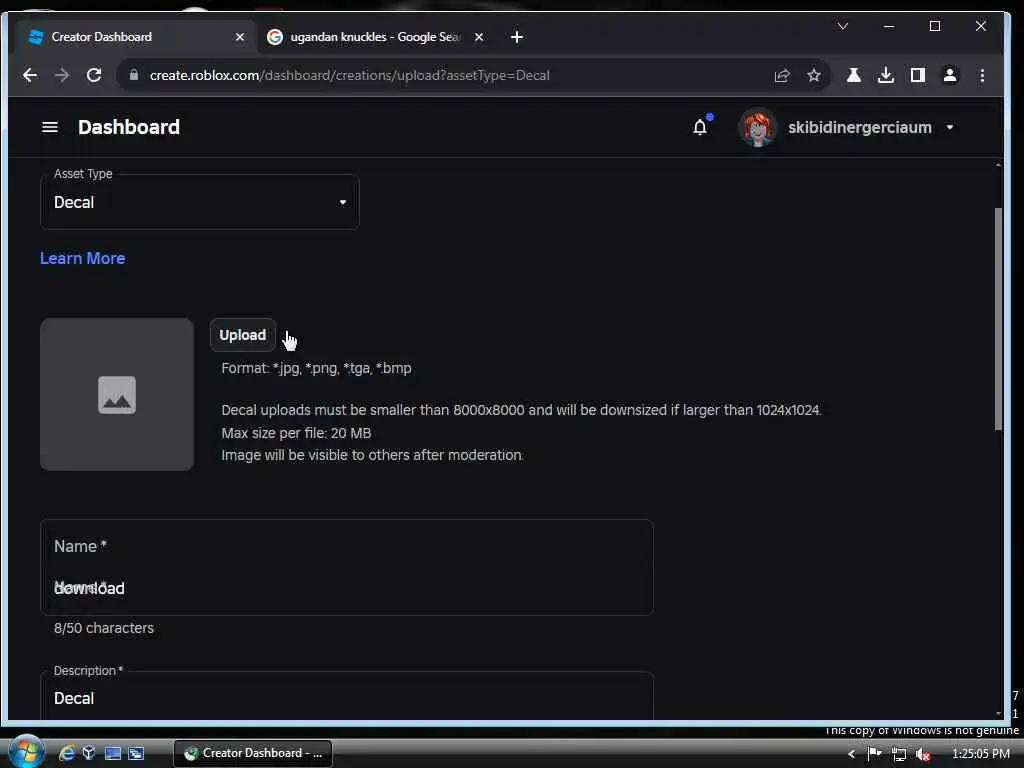Click the Max size per file: 20 MB text
This screenshot has height=768, width=1024.
click(296, 432)
